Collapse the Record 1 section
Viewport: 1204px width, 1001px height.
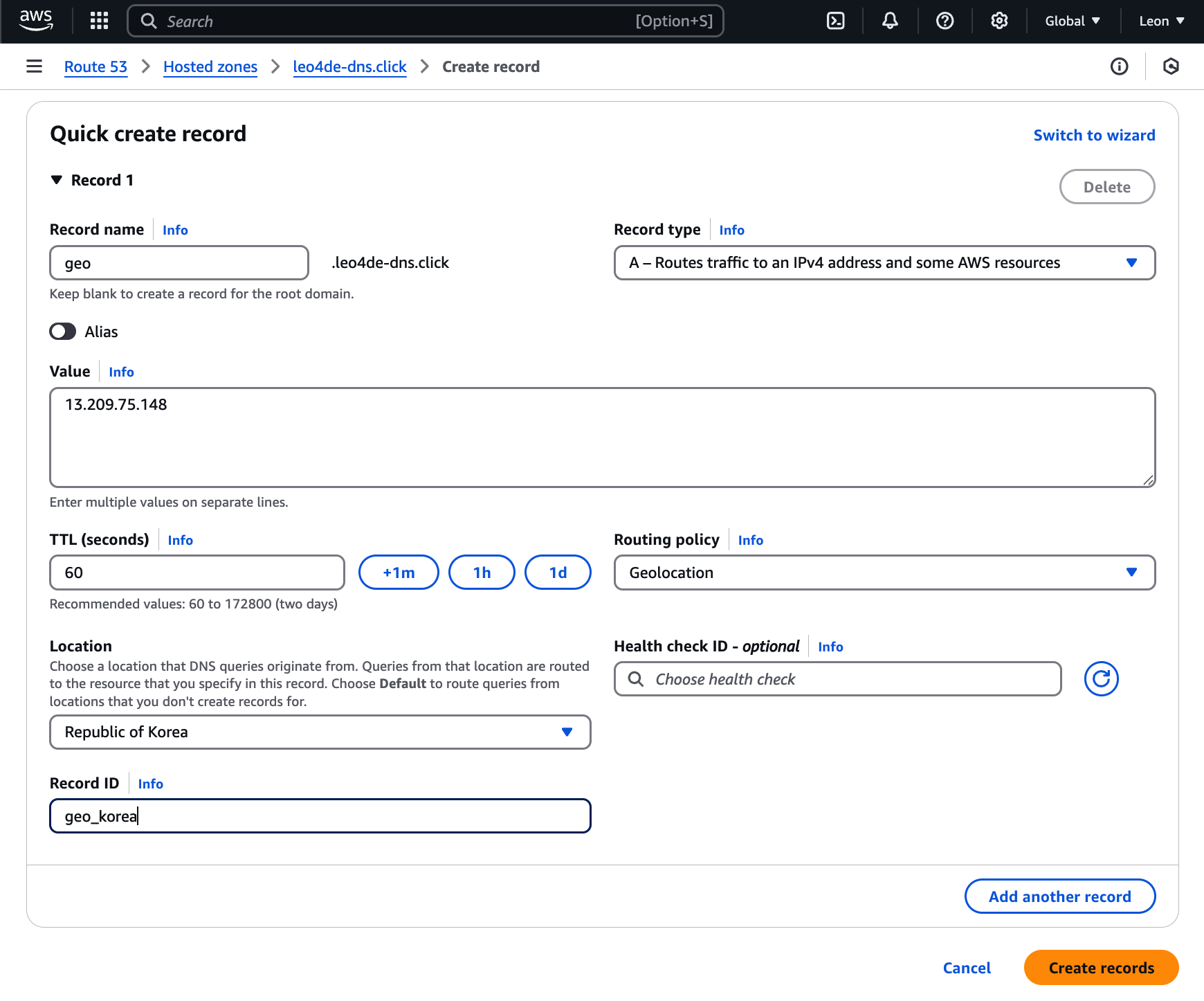pos(57,180)
